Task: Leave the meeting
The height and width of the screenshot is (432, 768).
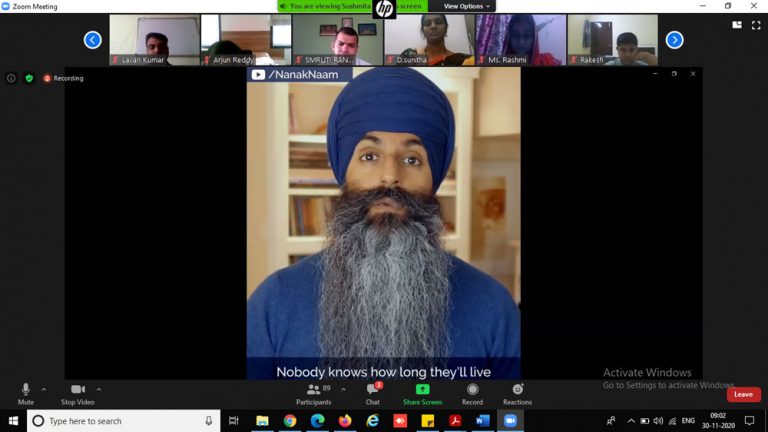Action: pos(744,394)
